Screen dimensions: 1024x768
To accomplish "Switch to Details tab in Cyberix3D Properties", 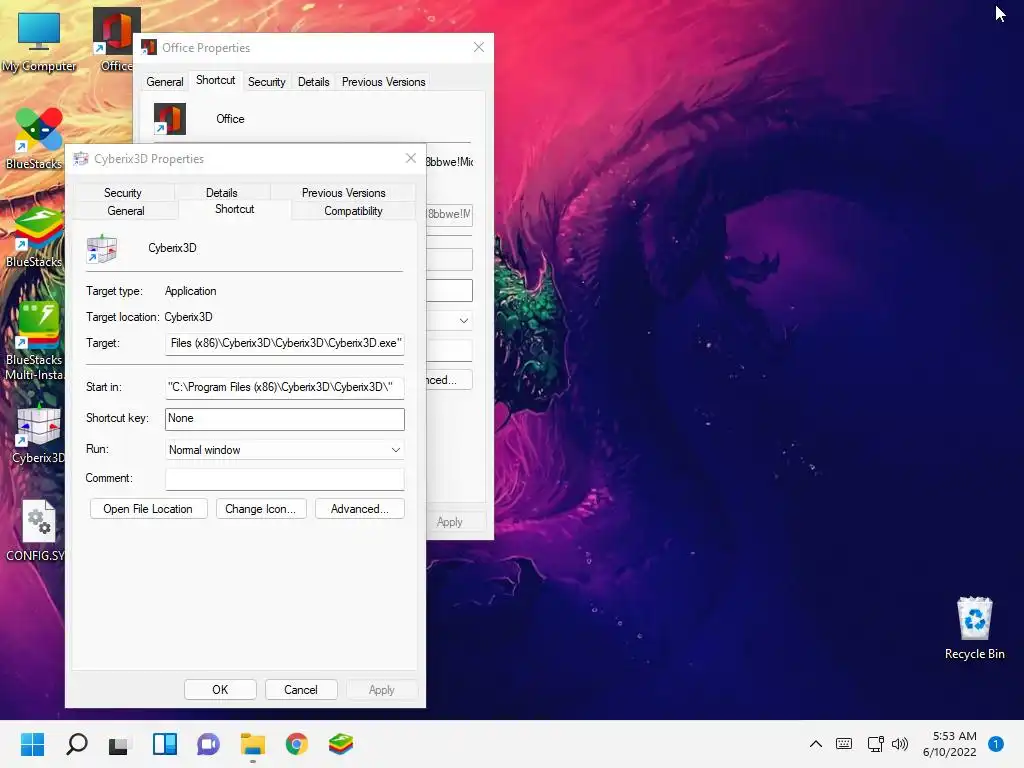I will tap(221, 193).
